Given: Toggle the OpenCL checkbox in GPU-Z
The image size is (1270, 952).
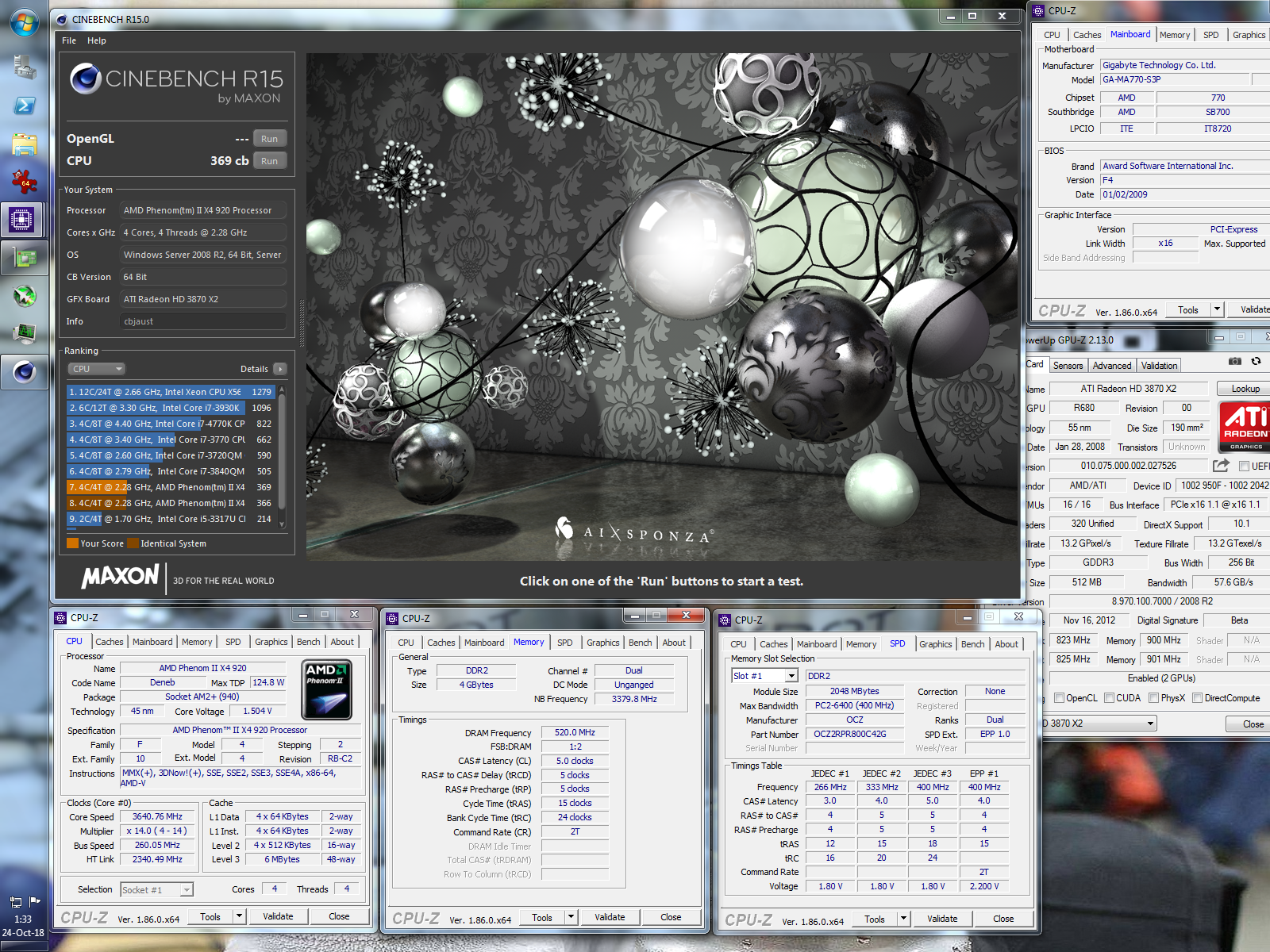Looking at the screenshot, I should pos(1059,698).
